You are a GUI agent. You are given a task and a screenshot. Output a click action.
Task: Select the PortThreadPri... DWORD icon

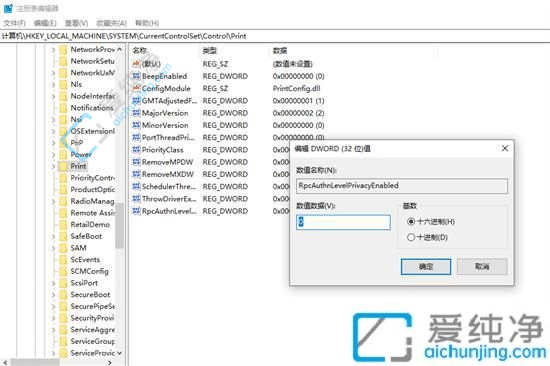tap(136, 137)
